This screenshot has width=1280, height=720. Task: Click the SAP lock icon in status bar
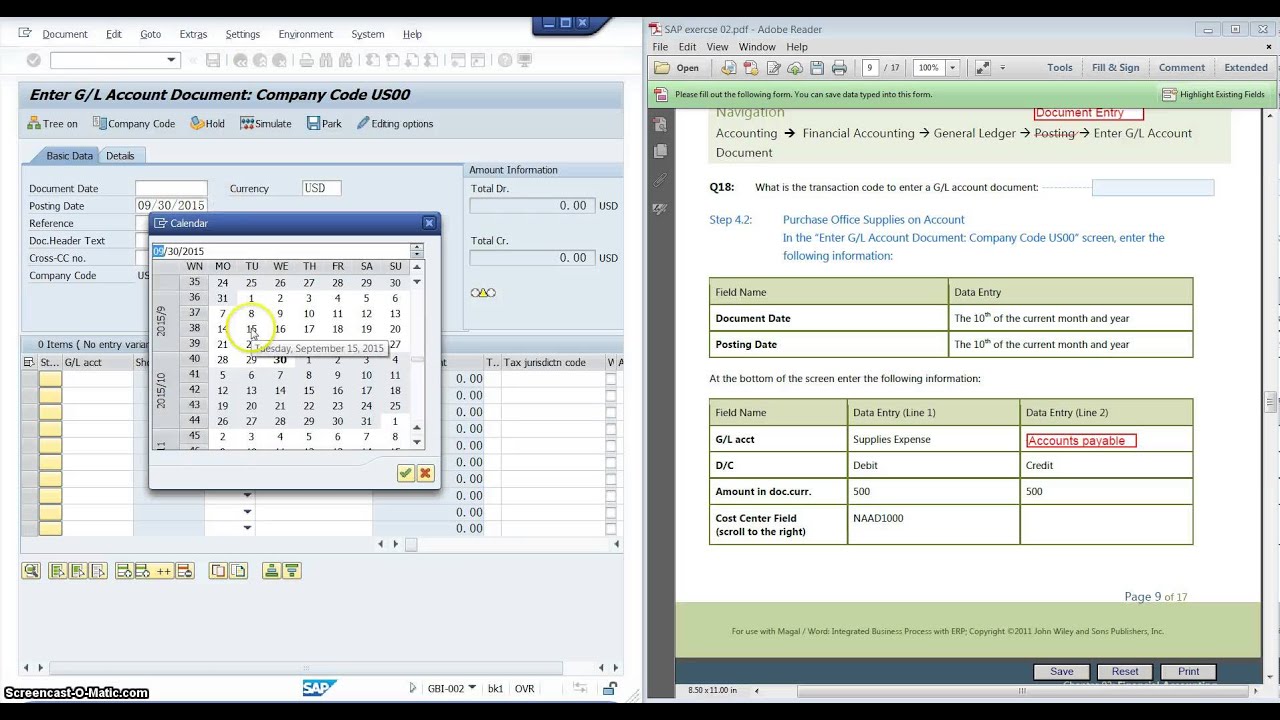pos(608,688)
